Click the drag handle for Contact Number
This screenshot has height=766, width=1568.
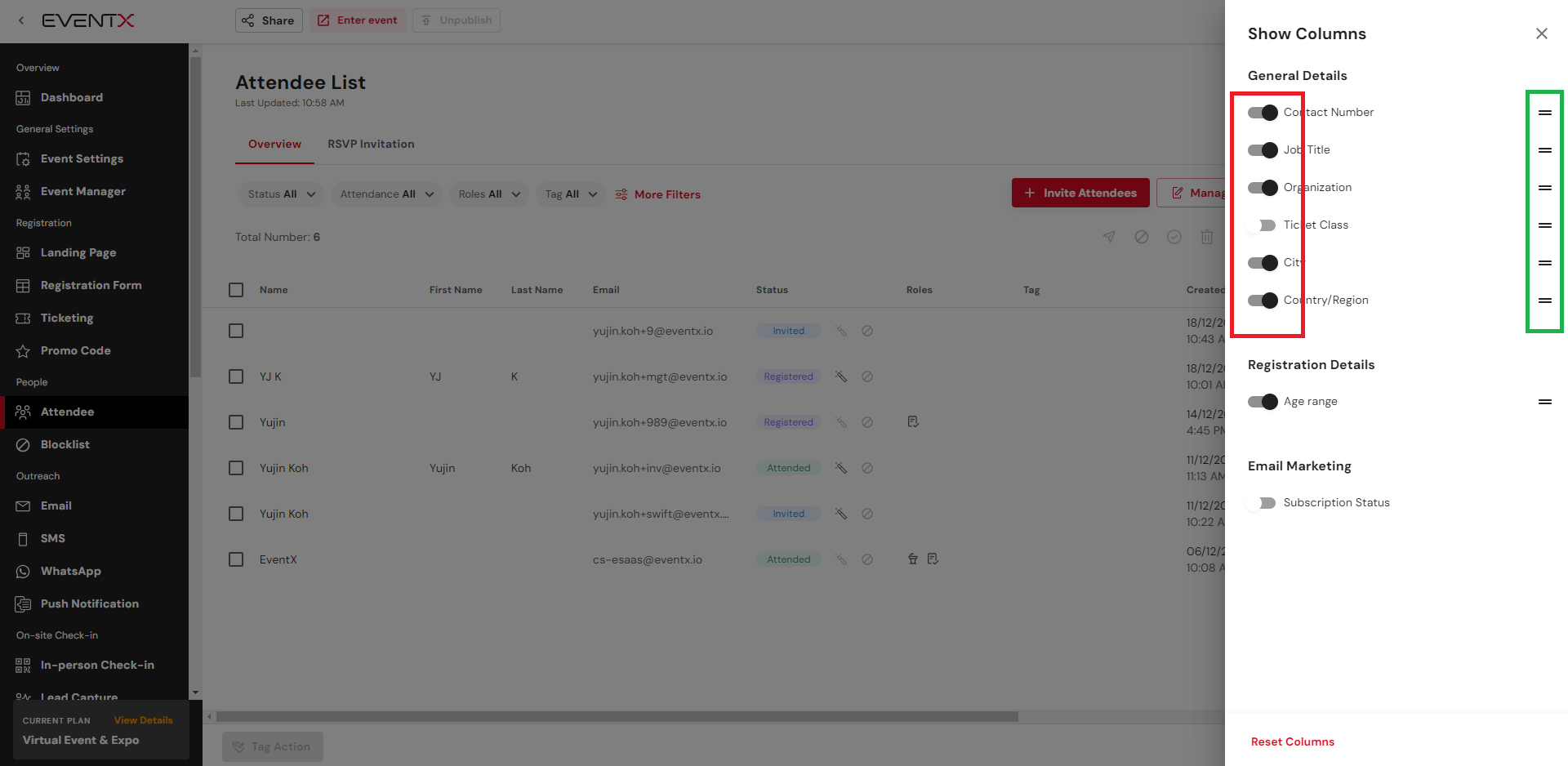(1544, 113)
